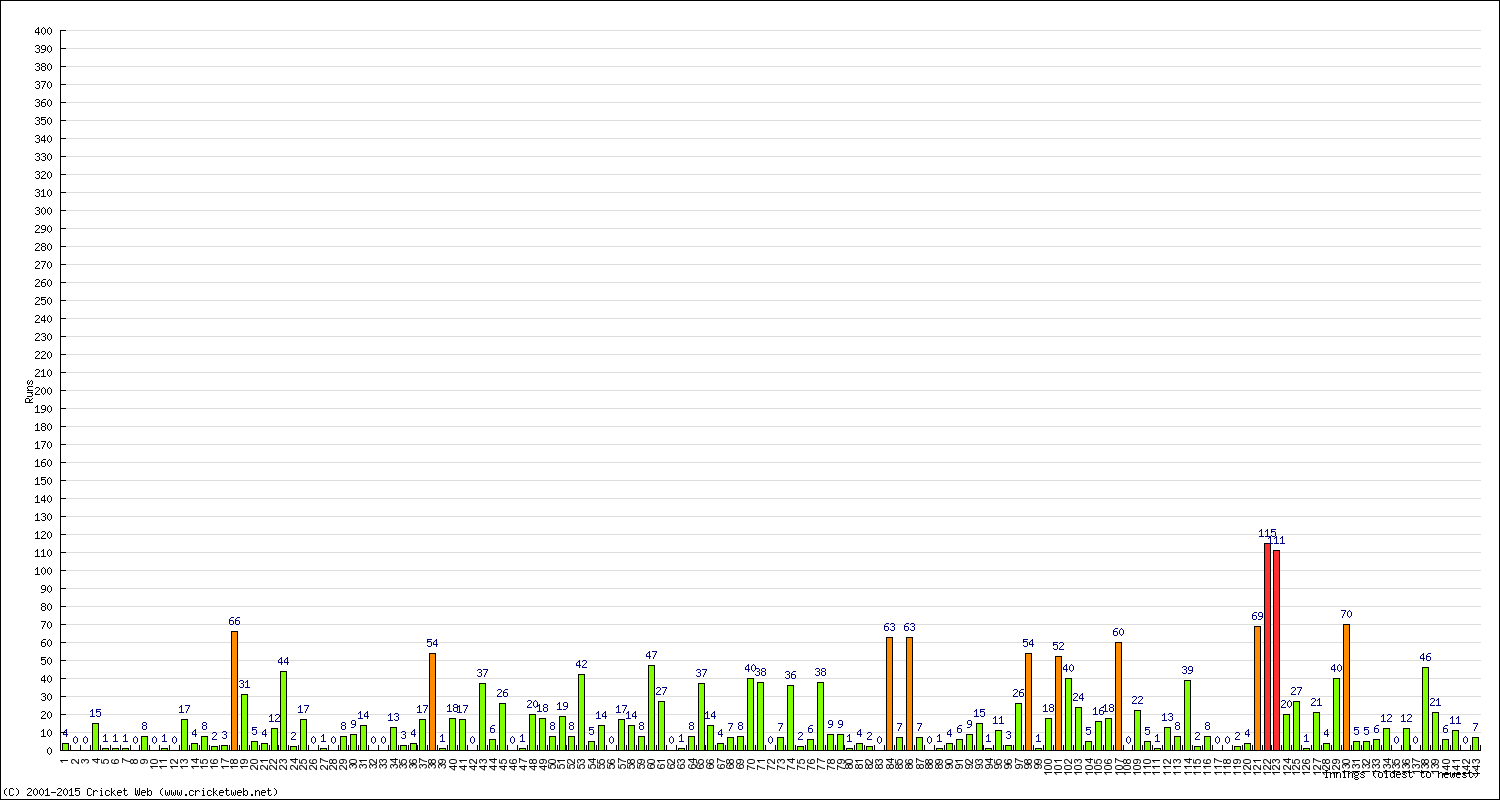Select the orange bar with value 66
This screenshot has height=800, width=1500.
coord(235,690)
